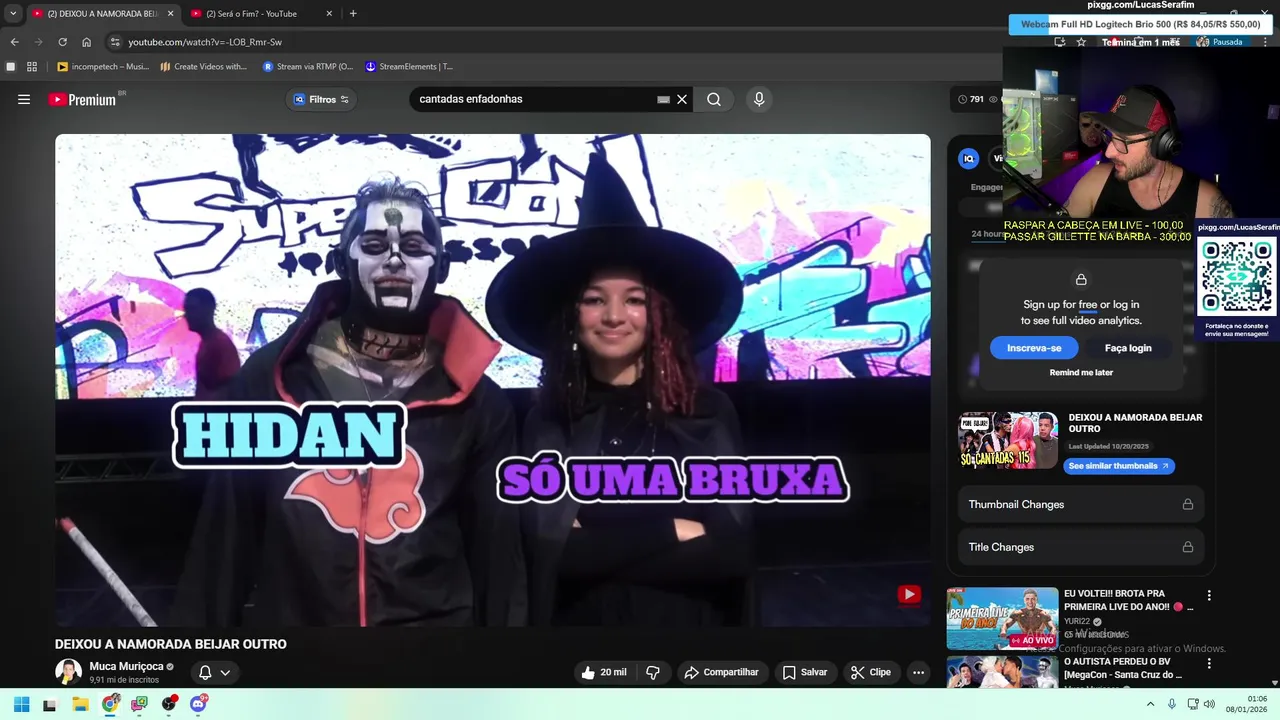This screenshot has height=720, width=1280.
Task: Open the browser home button
Action: click(x=86, y=42)
